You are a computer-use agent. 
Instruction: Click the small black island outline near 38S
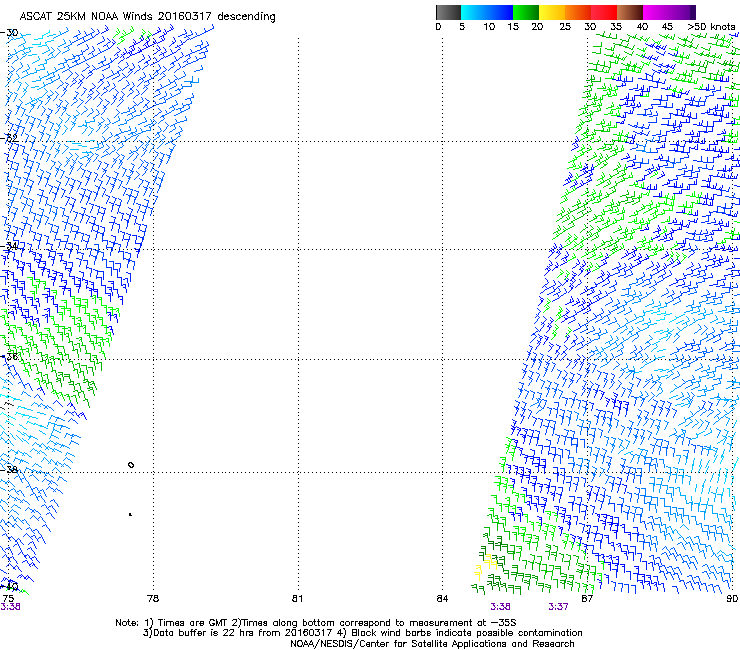[131, 465]
